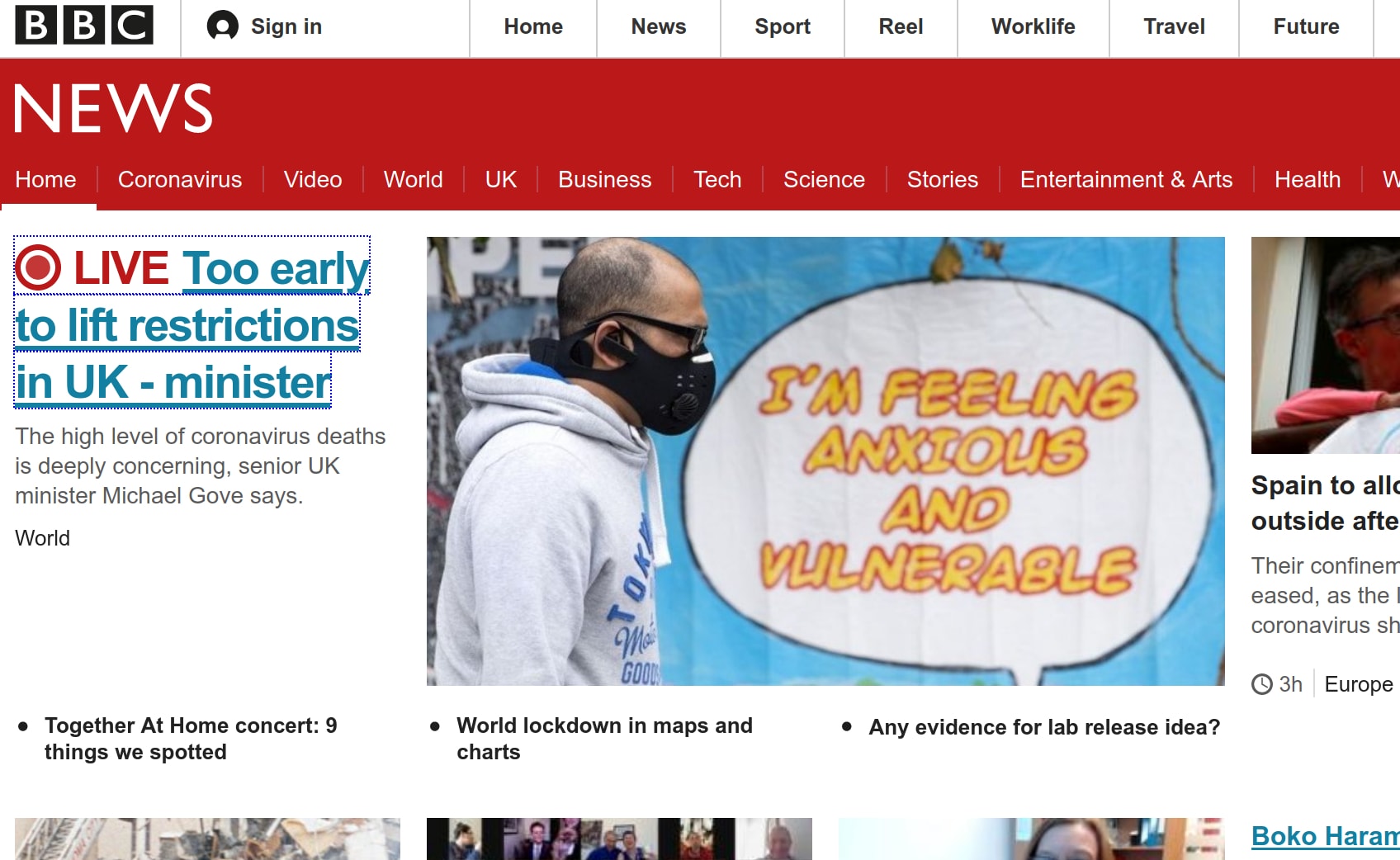Click lead story summary about Michael Gove
This screenshot has width=1400, height=860.
tap(201, 466)
